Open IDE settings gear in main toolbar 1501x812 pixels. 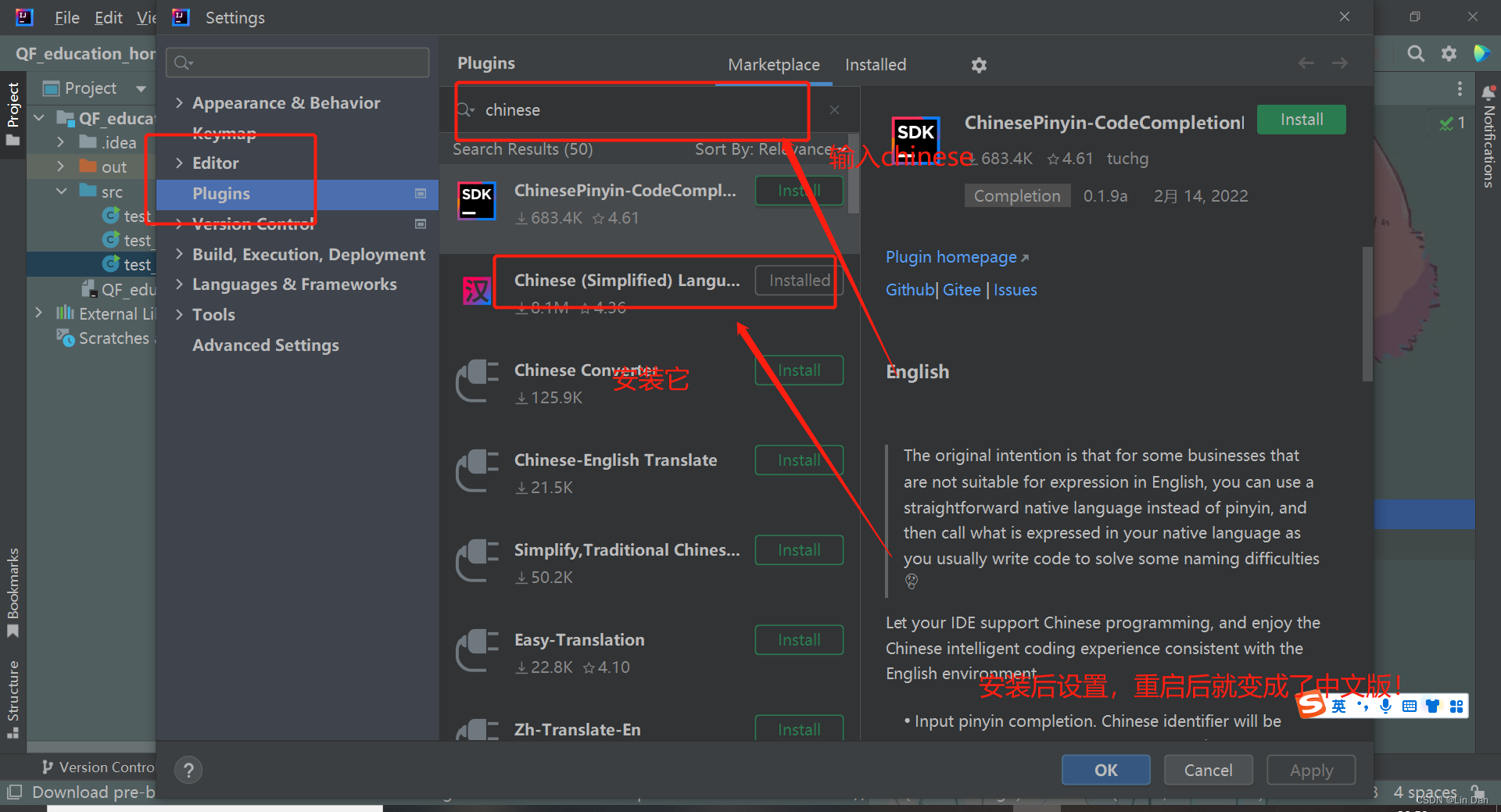(1449, 53)
